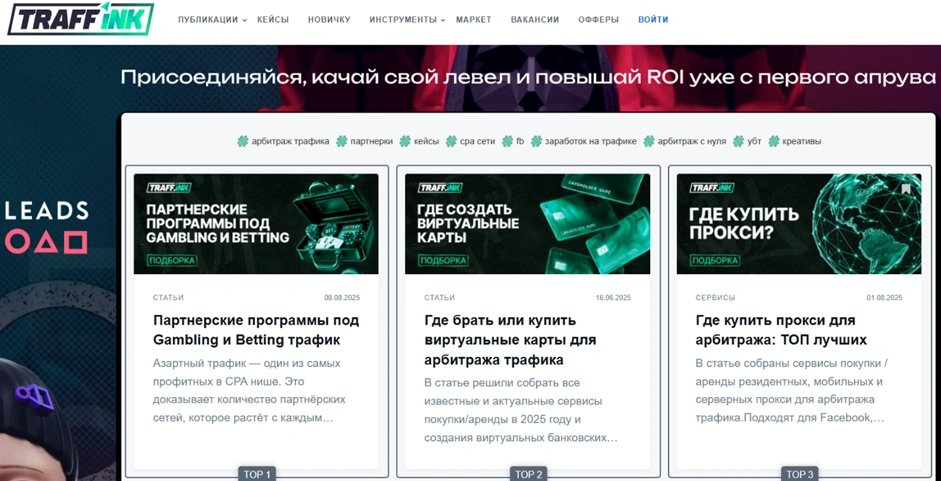Click the Traff.ink logo in header
The image size is (941, 481).
click(x=81, y=19)
